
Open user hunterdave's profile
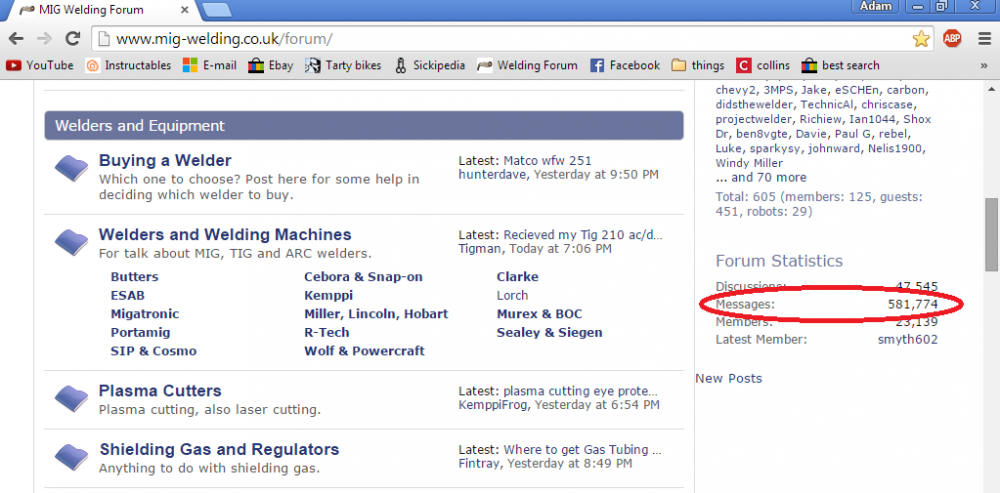(493, 174)
